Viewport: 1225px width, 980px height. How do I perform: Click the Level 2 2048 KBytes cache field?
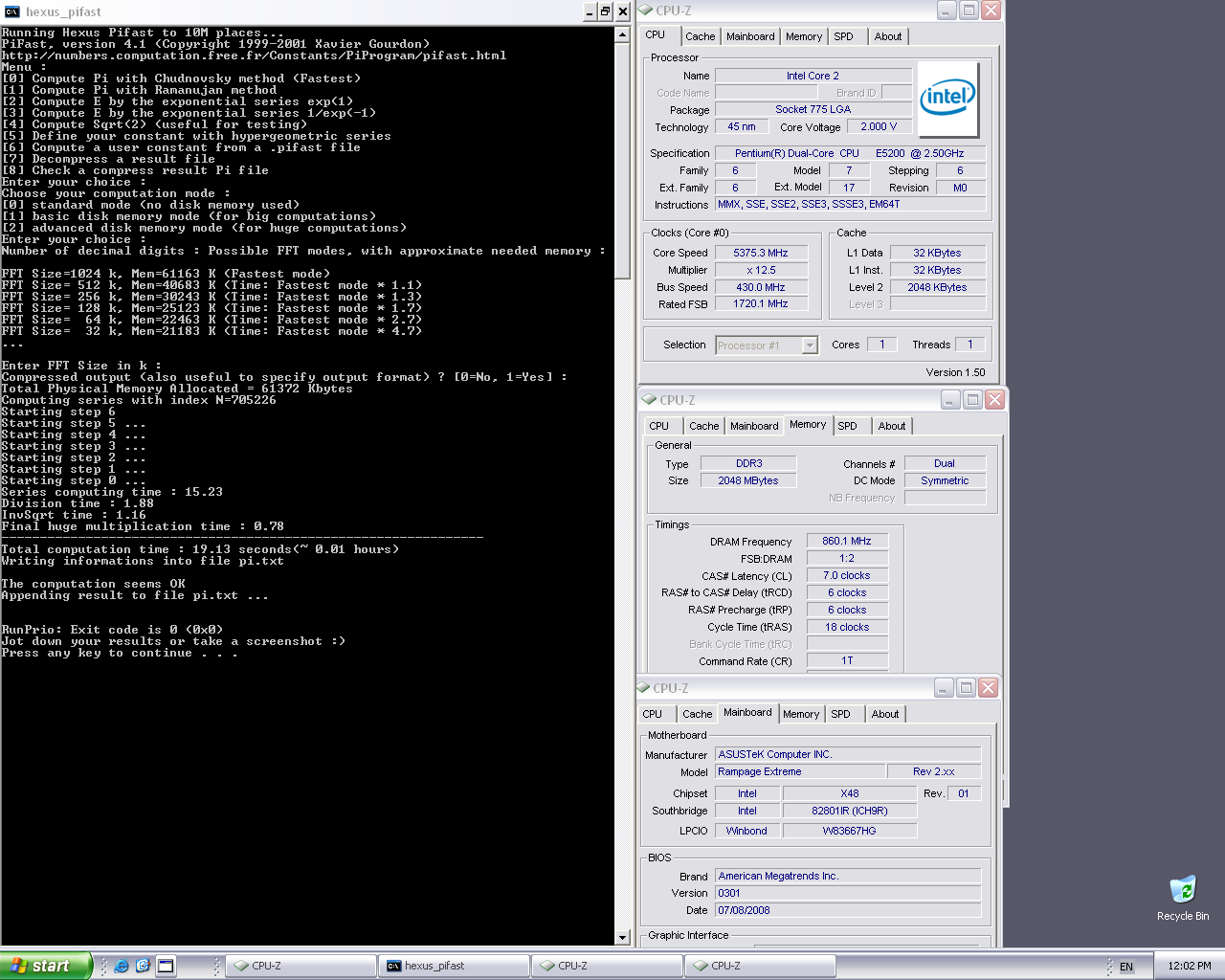(938, 287)
